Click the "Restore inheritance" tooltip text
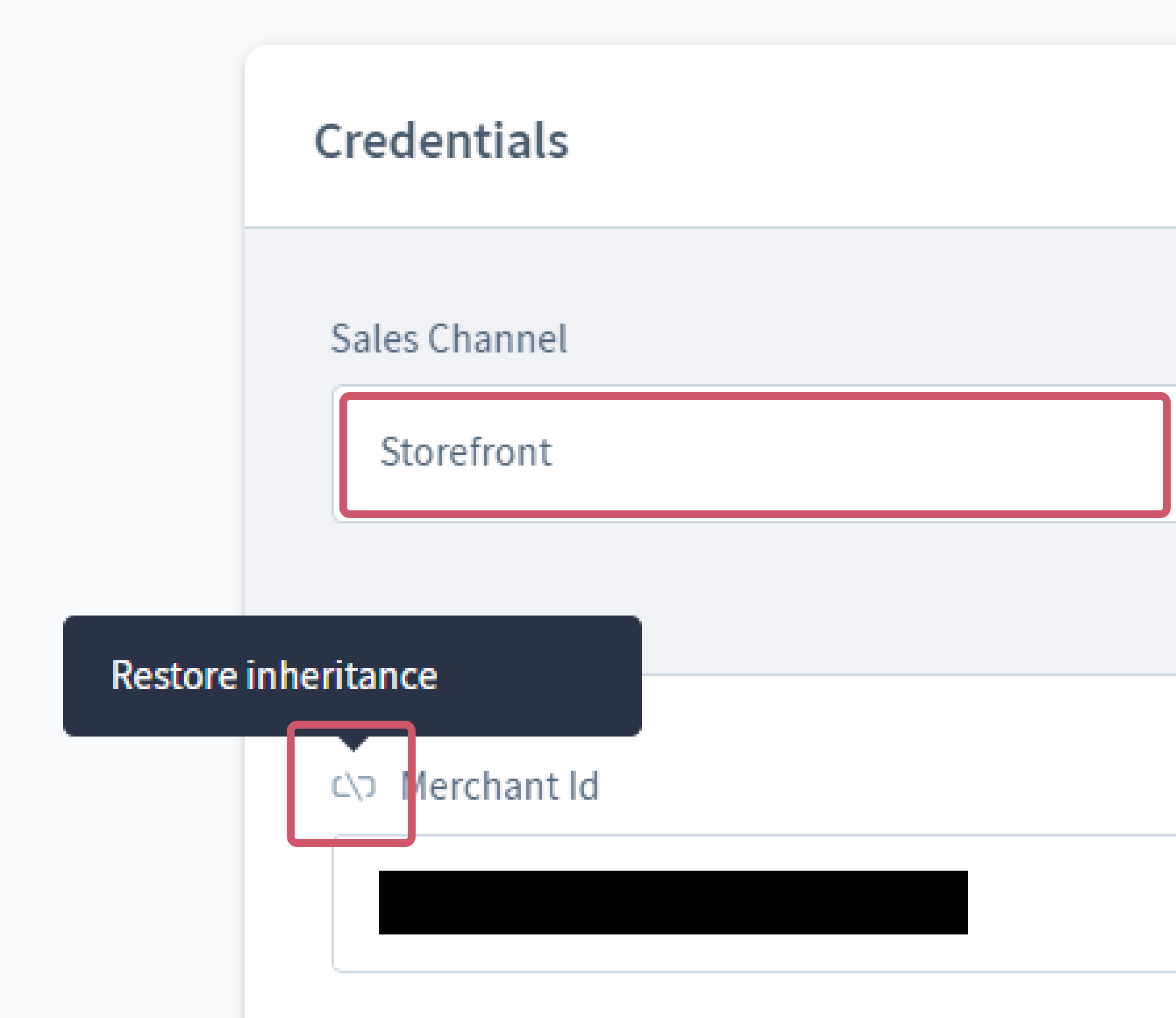This screenshot has height=1018, width=1176. point(274,675)
